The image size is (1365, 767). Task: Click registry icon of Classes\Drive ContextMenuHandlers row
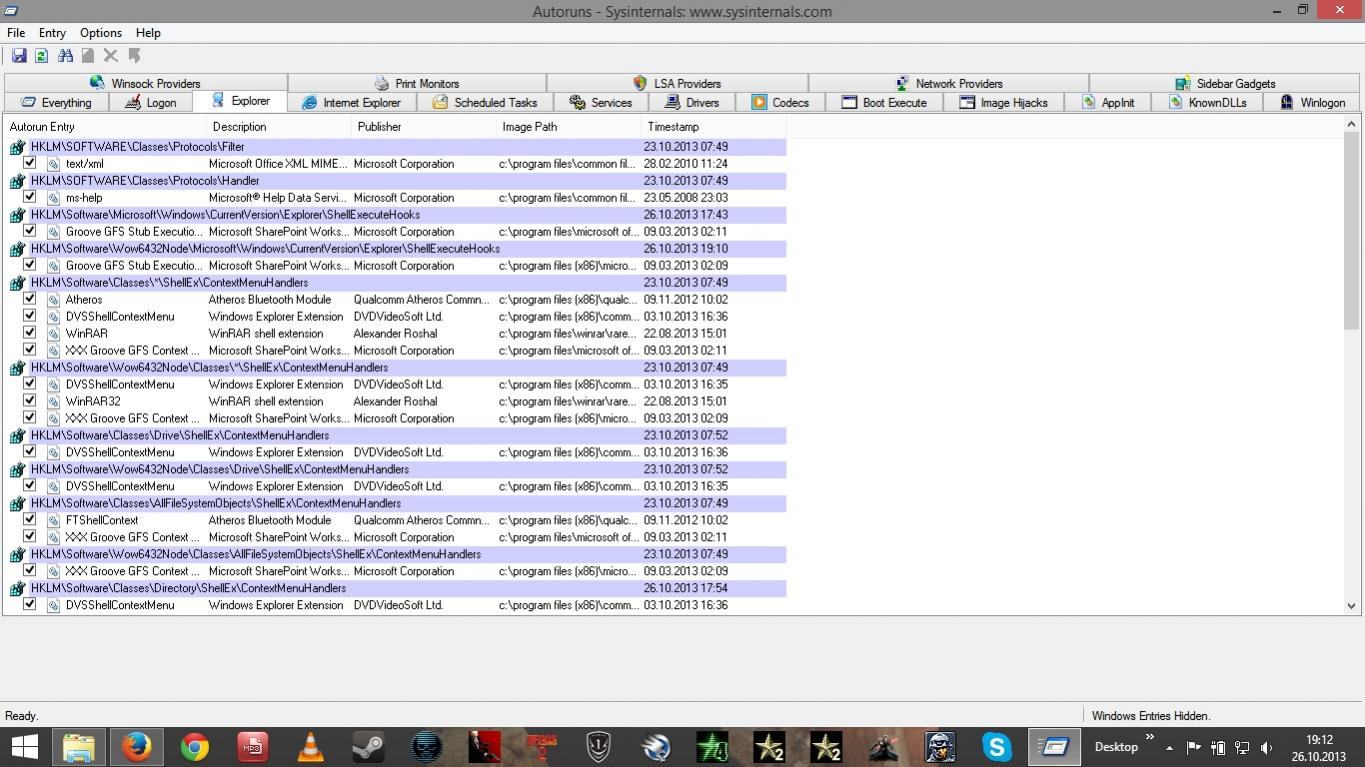coord(17,436)
